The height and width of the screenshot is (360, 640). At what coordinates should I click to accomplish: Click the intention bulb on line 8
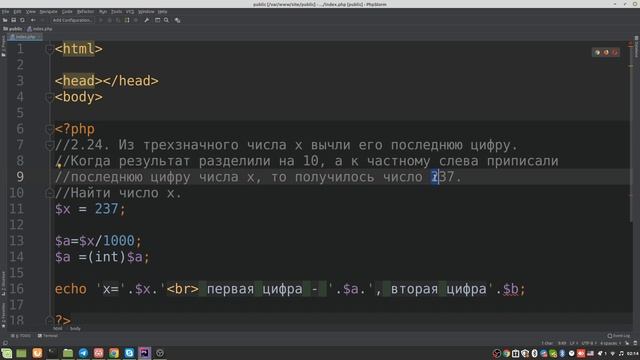point(59,165)
